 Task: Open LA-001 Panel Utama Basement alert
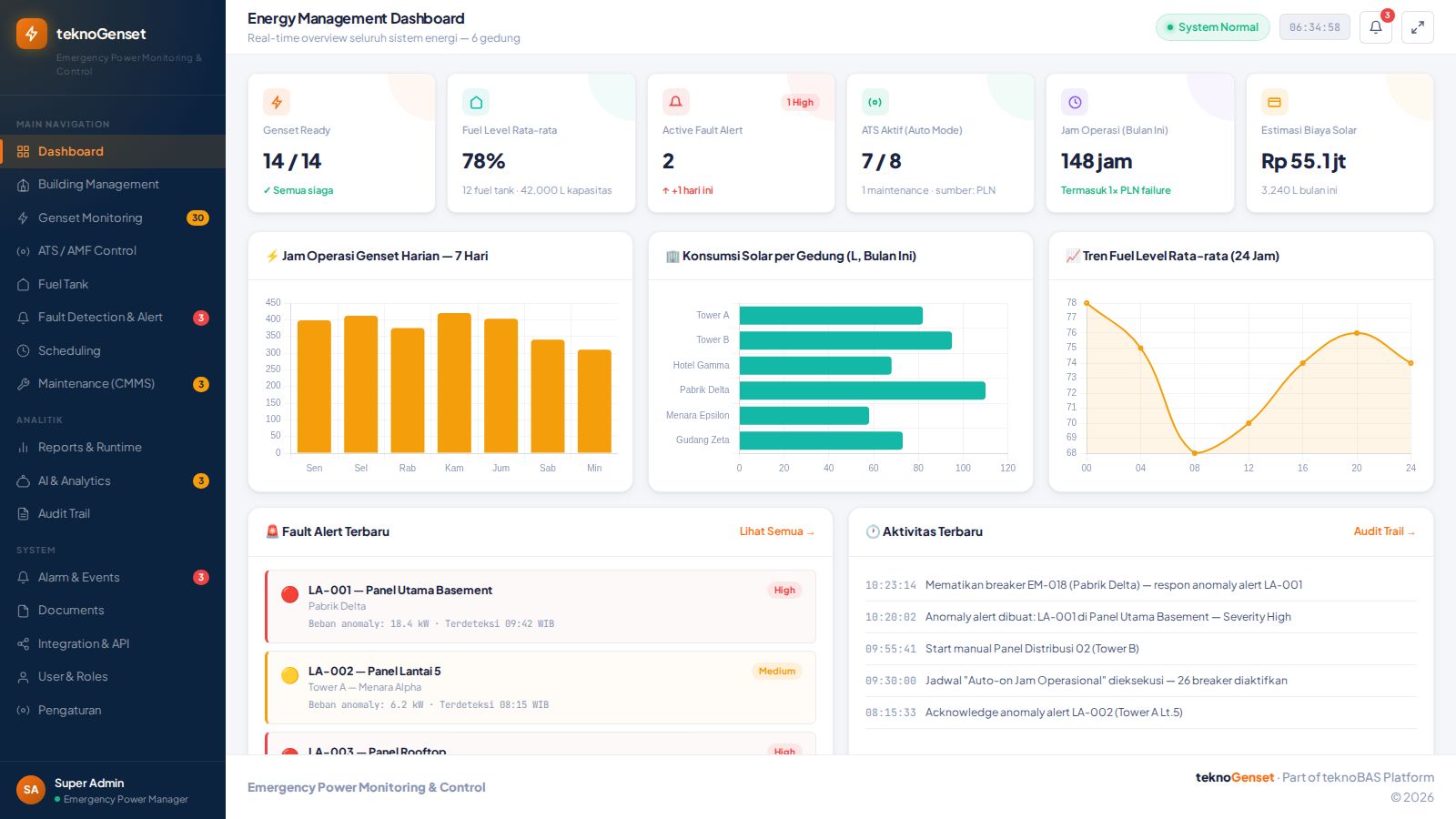tap(541, 606)
